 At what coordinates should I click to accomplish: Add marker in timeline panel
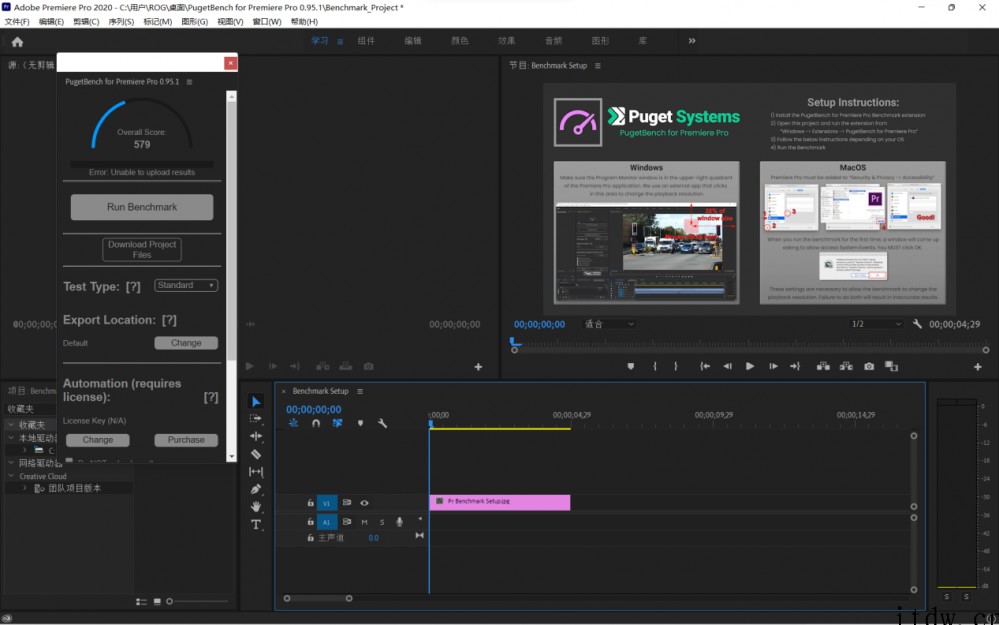point(360,423)
